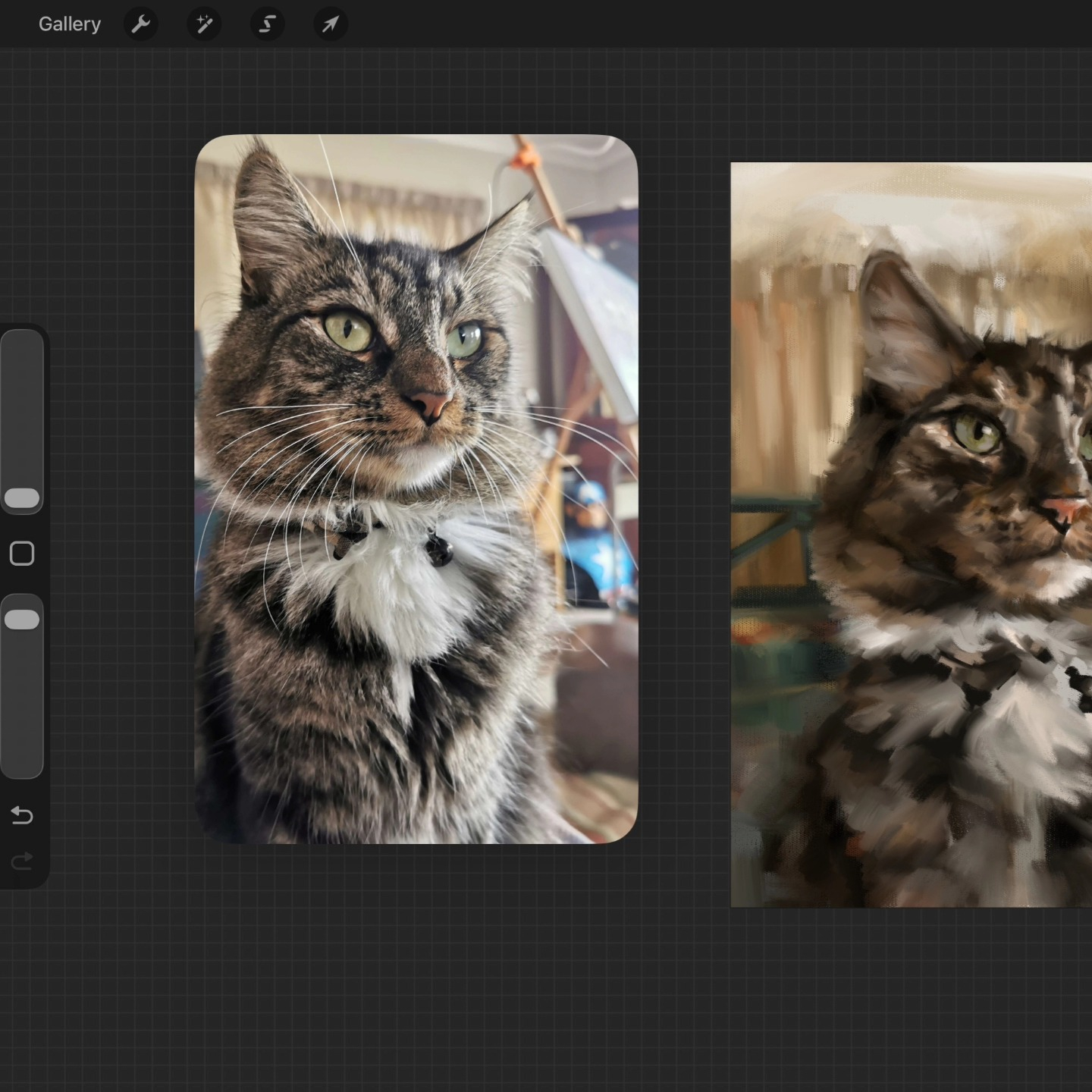Viewport: 1092px width, 1092px height.
Task: Tap the painted cat's green eye
Action: point(977,434)
